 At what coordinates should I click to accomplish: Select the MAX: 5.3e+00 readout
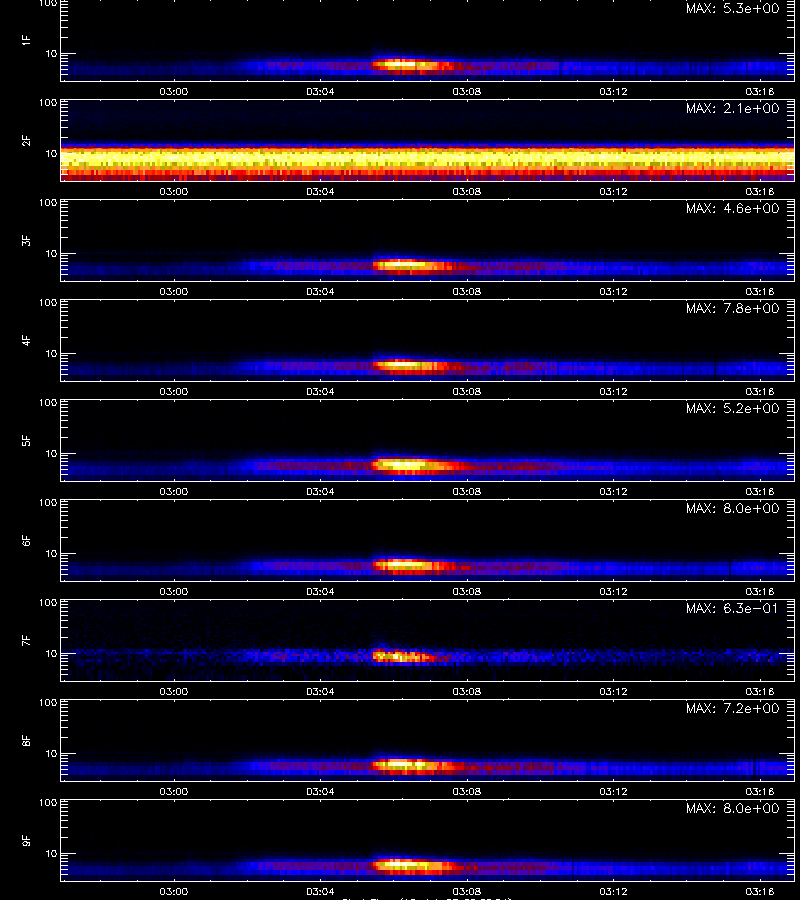pyautogui.click(x=732, y=9)
